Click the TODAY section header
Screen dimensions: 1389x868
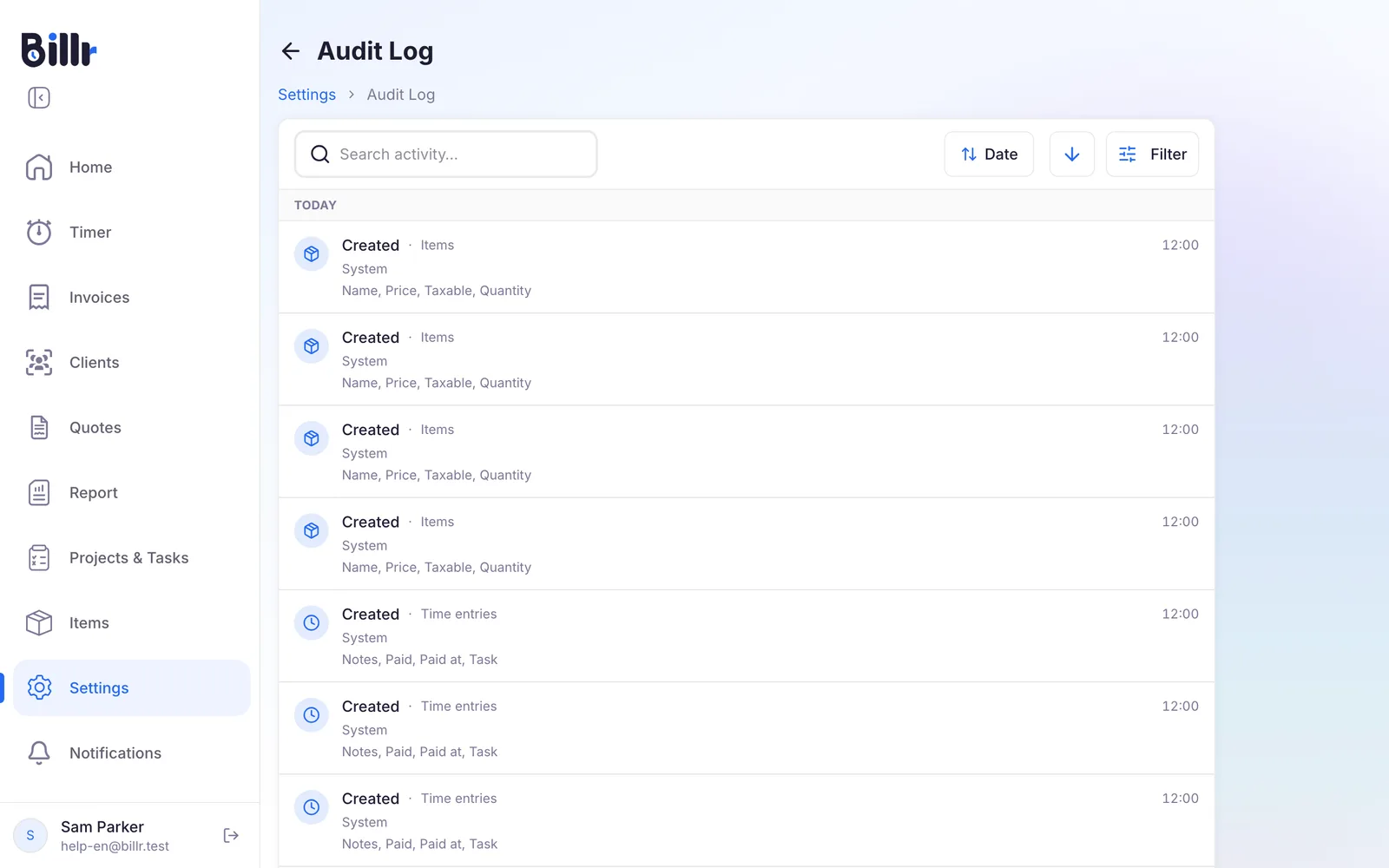point(747,205)
